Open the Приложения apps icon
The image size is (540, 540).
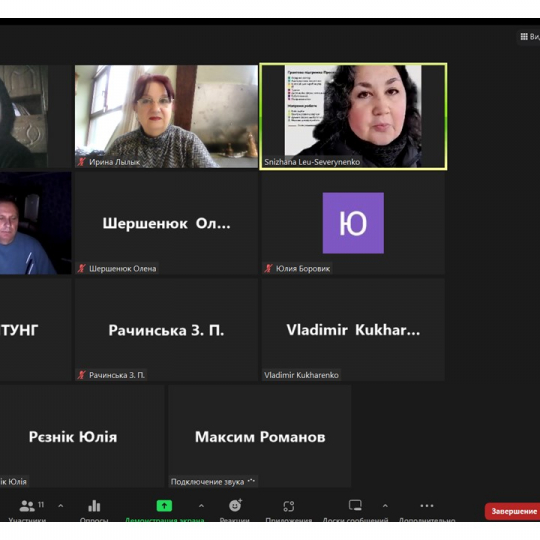[289, 506]
